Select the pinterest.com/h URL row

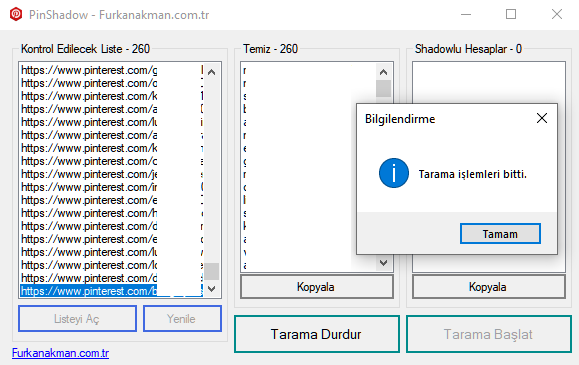[x=112, y=213]
